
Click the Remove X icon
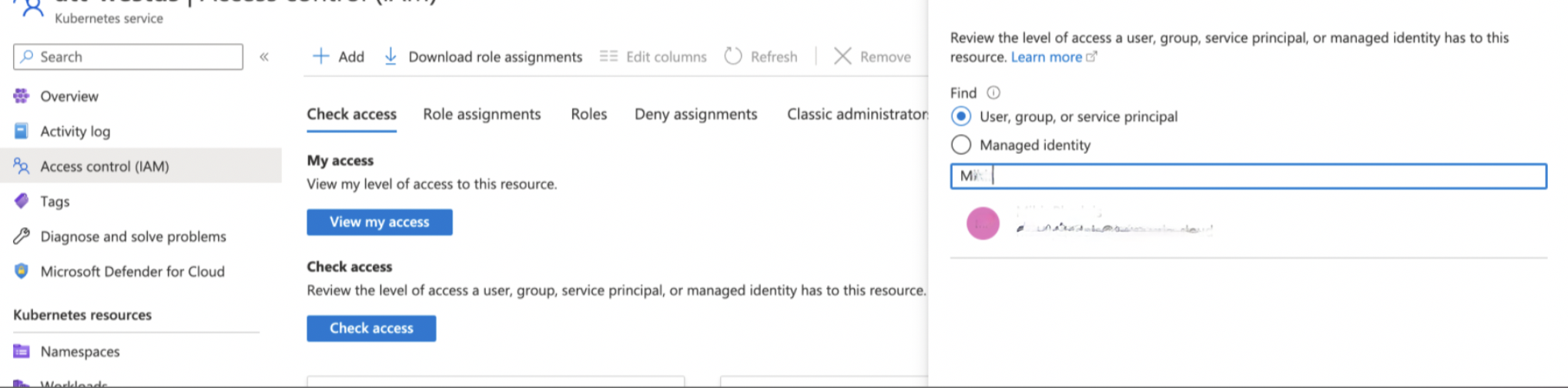point(843,56)
